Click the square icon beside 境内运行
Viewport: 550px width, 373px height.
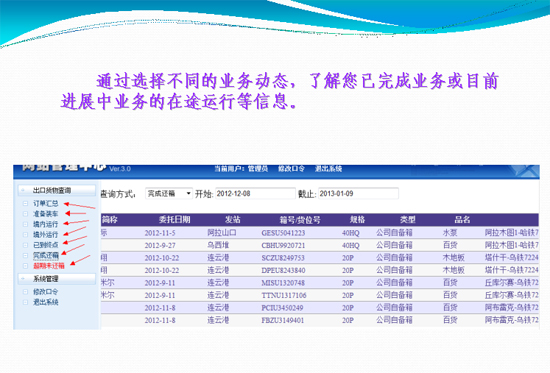(25, 224)
